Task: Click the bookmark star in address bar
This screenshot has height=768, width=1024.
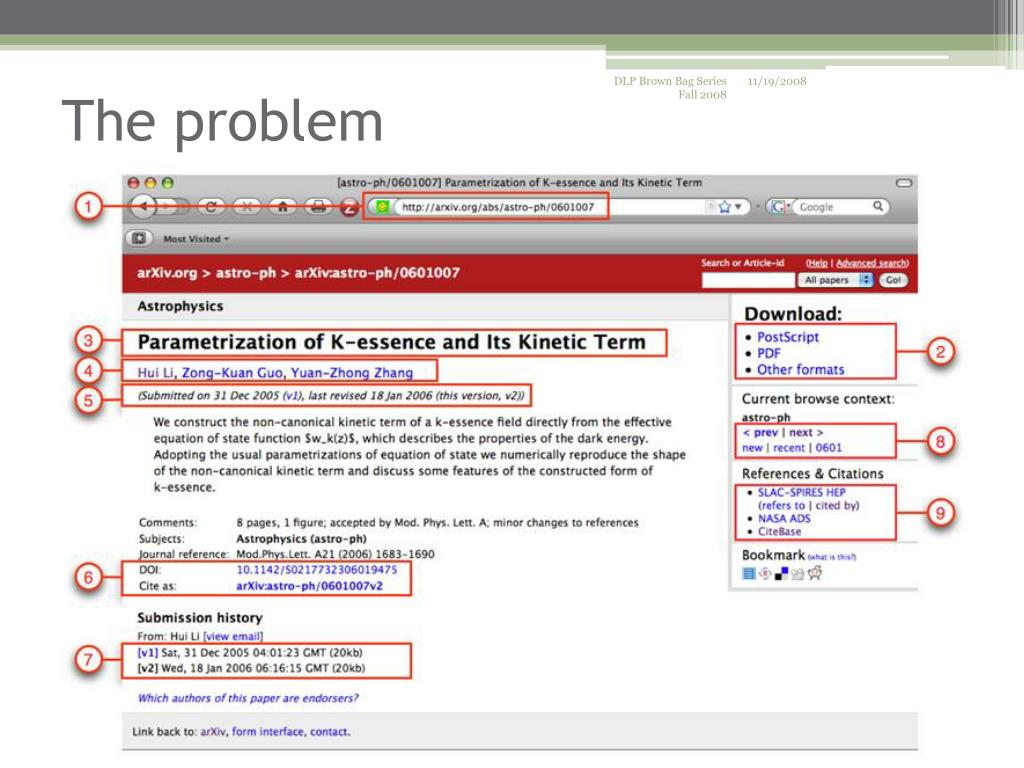Action: pos(724,207)
